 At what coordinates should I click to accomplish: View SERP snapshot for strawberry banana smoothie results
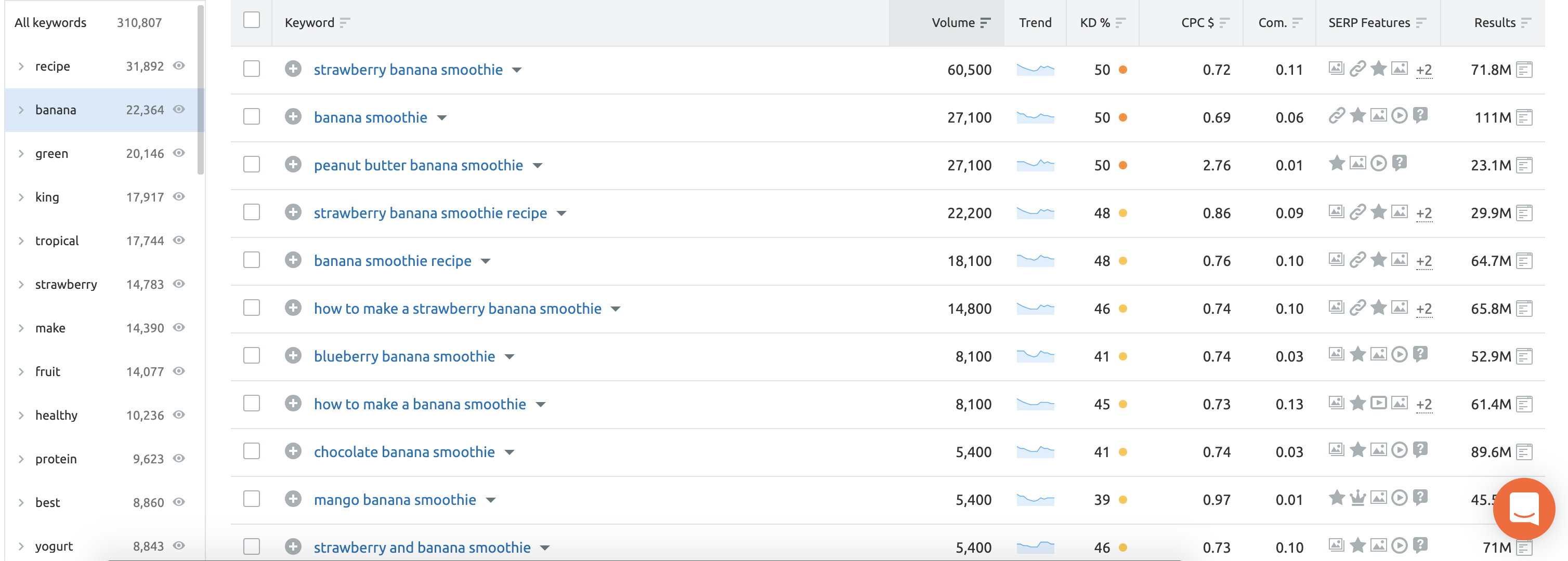click(x=1524, y=70)
